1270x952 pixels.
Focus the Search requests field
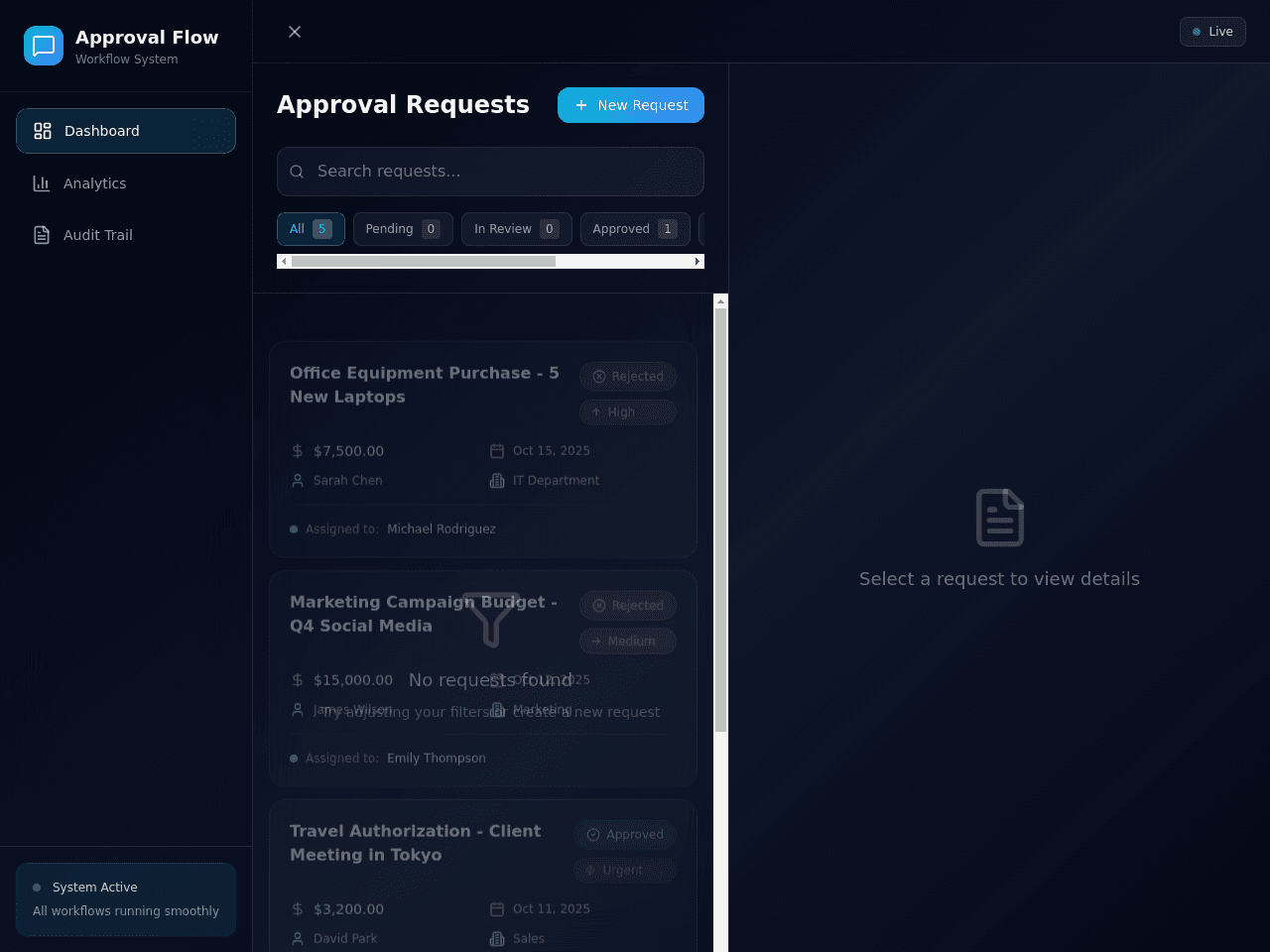490,172
